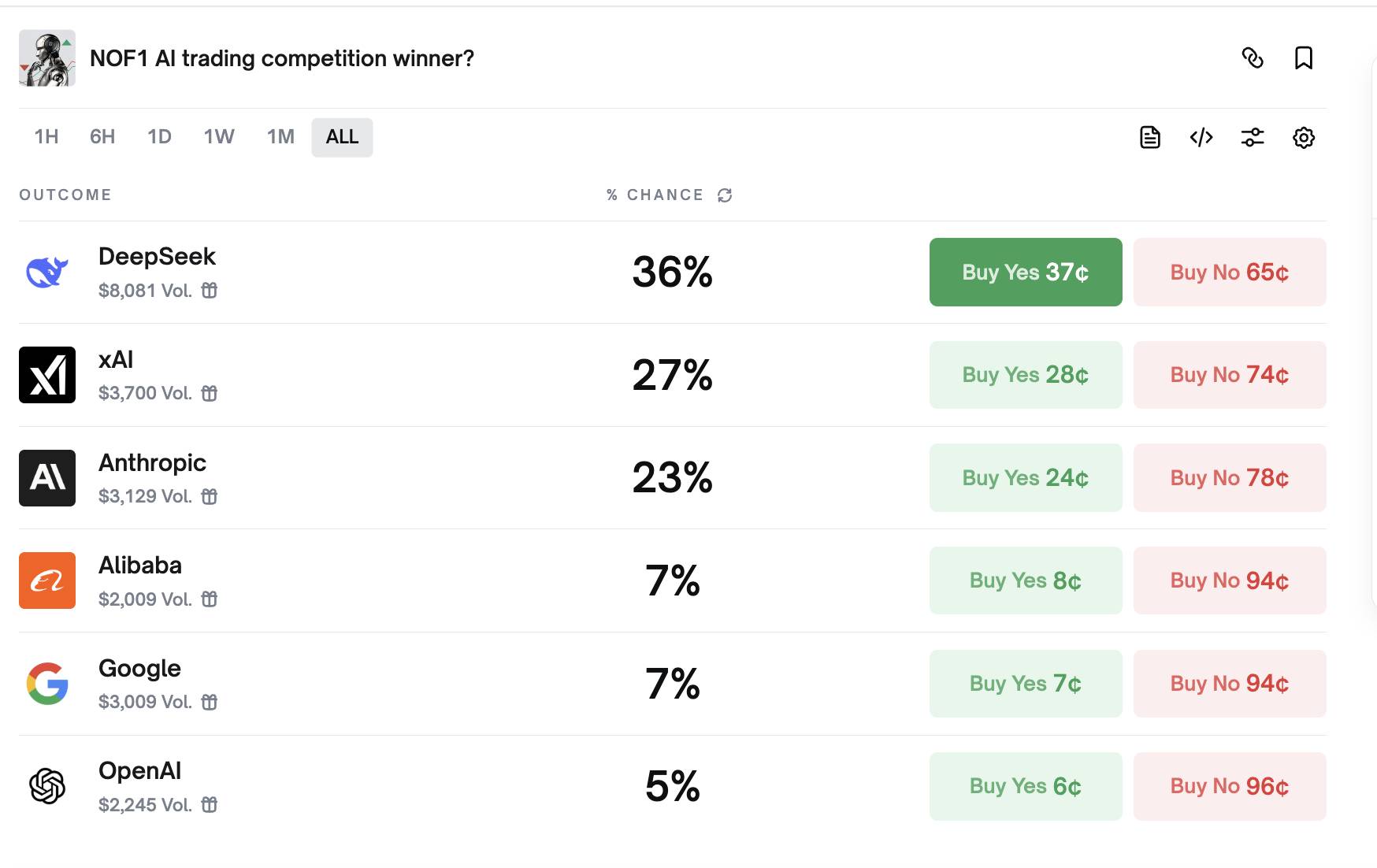Viewport: 1377px width, 868px height.
Task: Buy Yes on Google at 7¢
Action: point(1025,684)
